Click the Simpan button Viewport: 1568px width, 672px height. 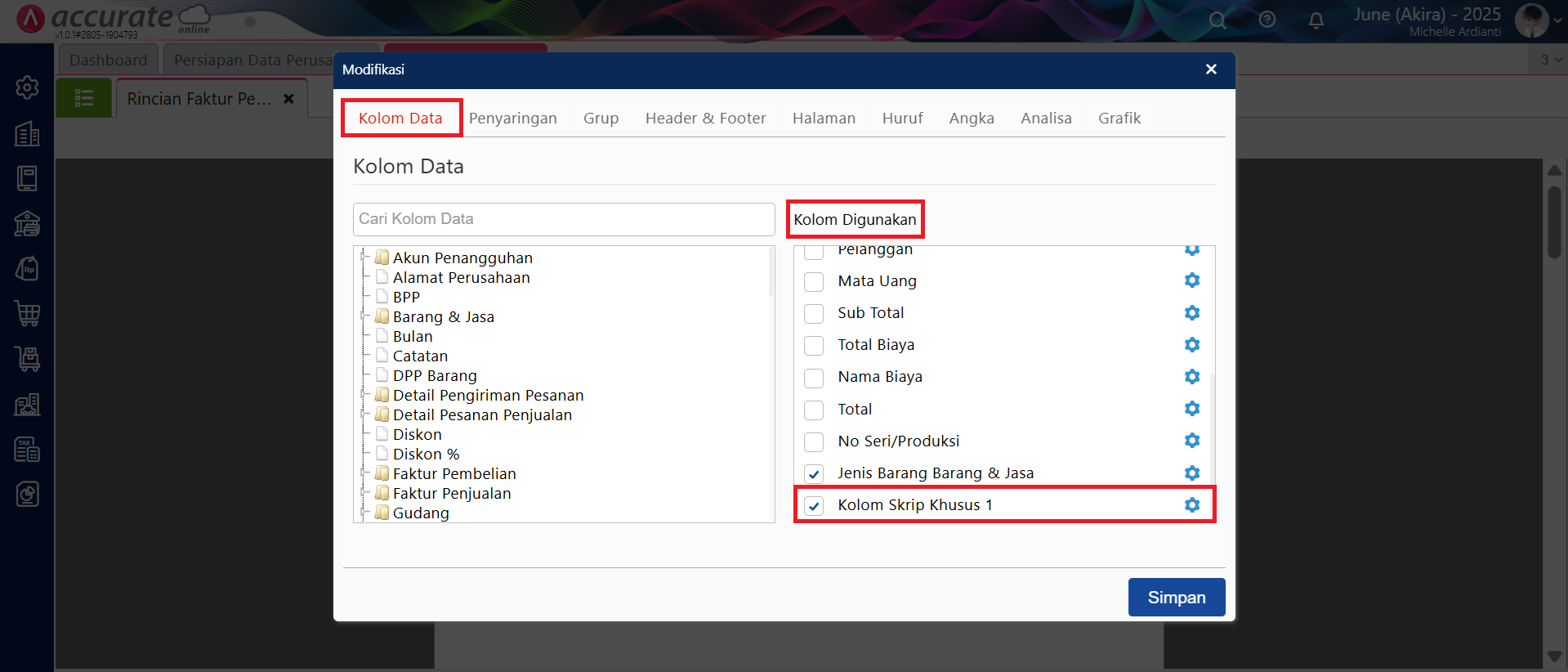(1177, 597)
